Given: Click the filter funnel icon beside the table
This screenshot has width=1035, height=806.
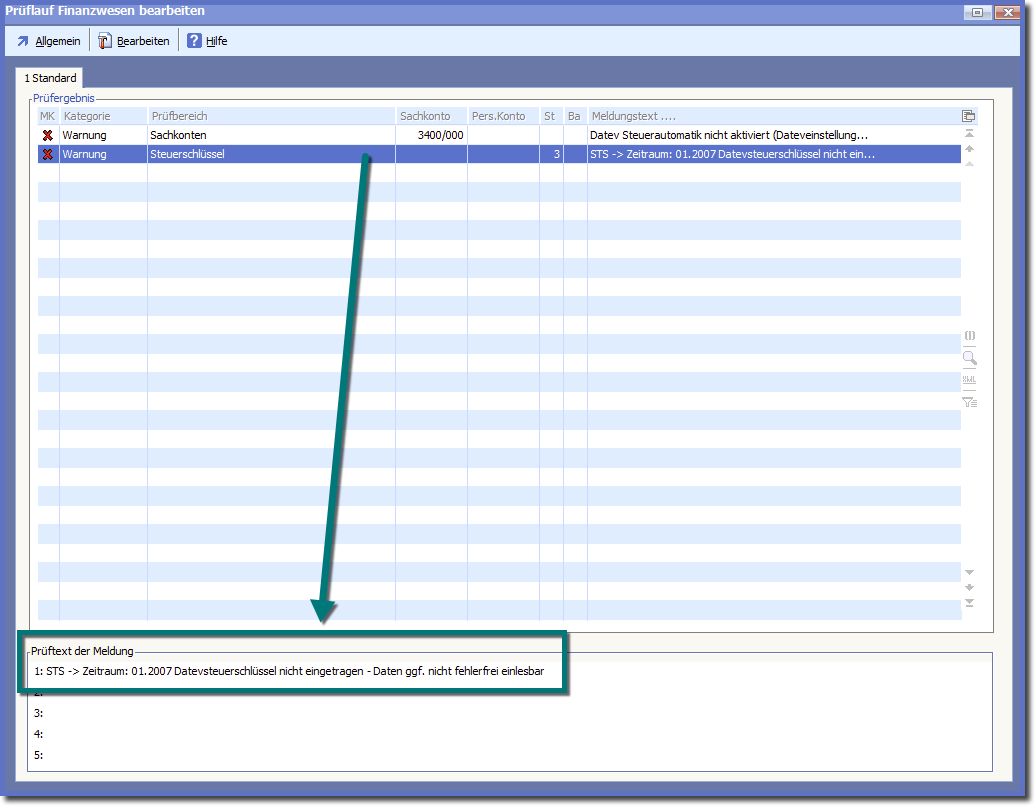Looking at the screenshot, I should [x=968, y=402].
